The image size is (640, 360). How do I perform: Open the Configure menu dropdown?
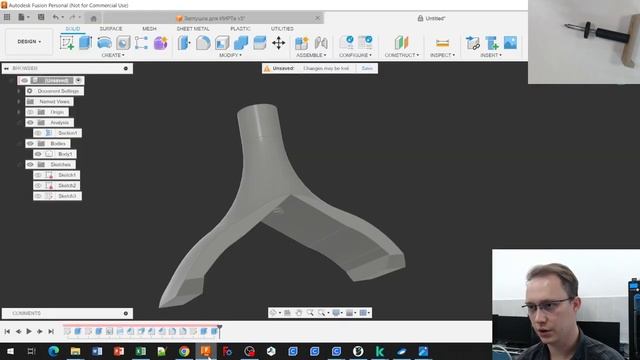point(355,55)
